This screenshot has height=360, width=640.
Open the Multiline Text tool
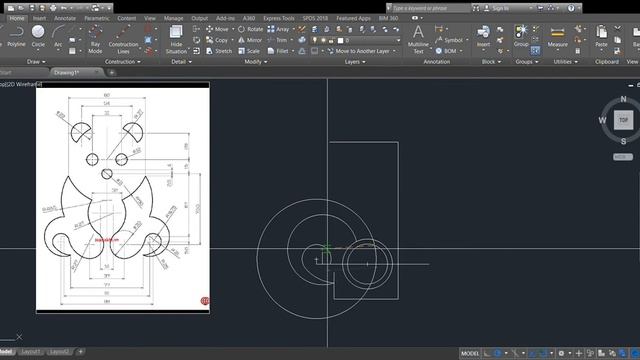tap(418, 40)
